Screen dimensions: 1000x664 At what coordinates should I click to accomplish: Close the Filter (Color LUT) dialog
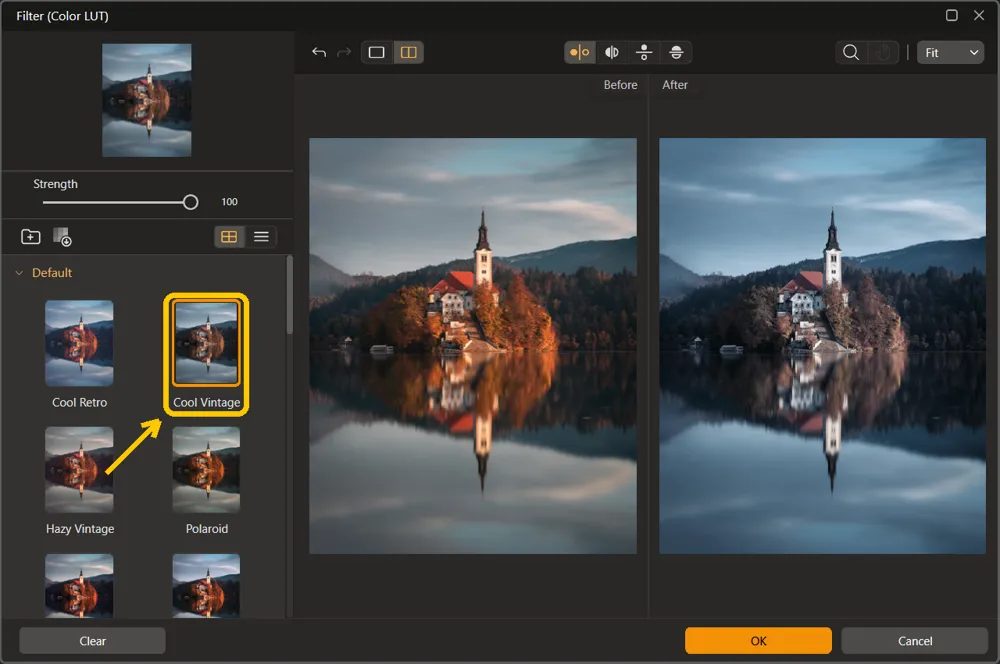click(979, 15)
